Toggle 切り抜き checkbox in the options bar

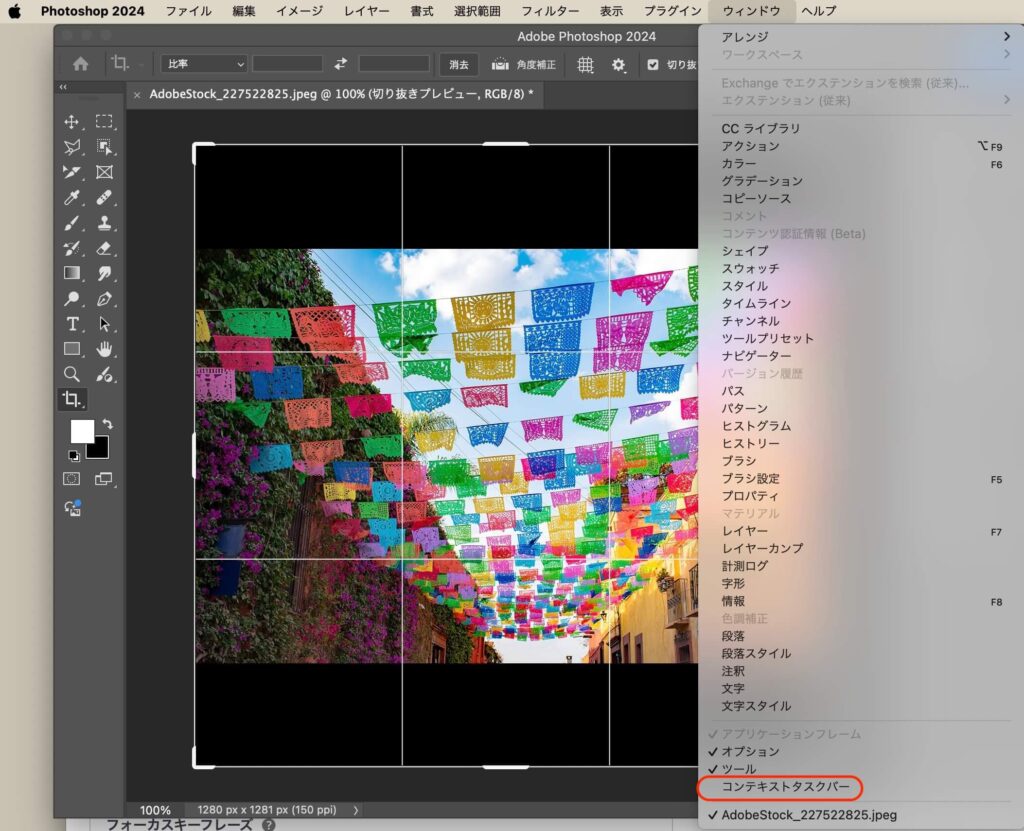[653, 64]
